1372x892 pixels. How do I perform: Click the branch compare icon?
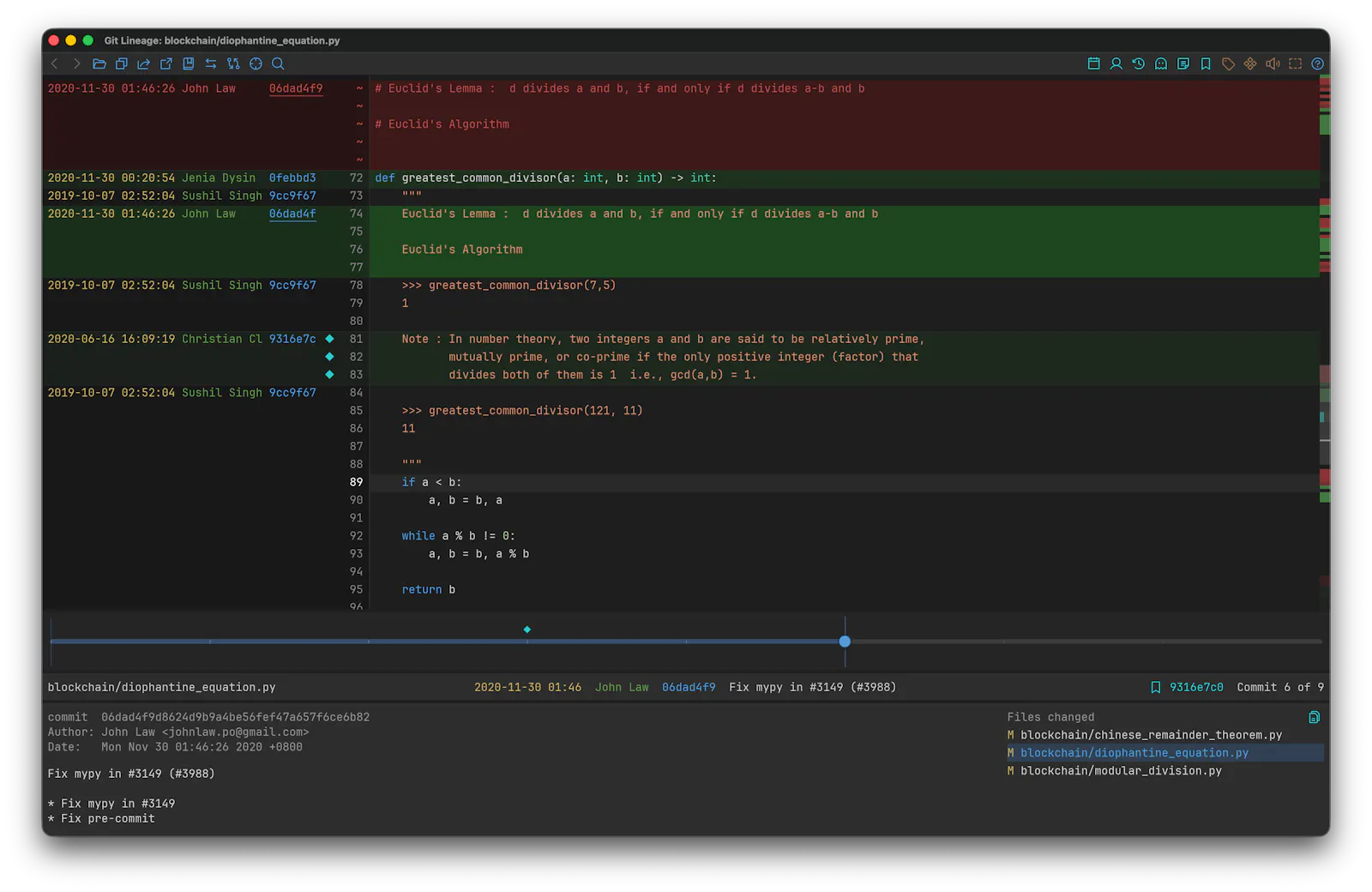point(233,63)
